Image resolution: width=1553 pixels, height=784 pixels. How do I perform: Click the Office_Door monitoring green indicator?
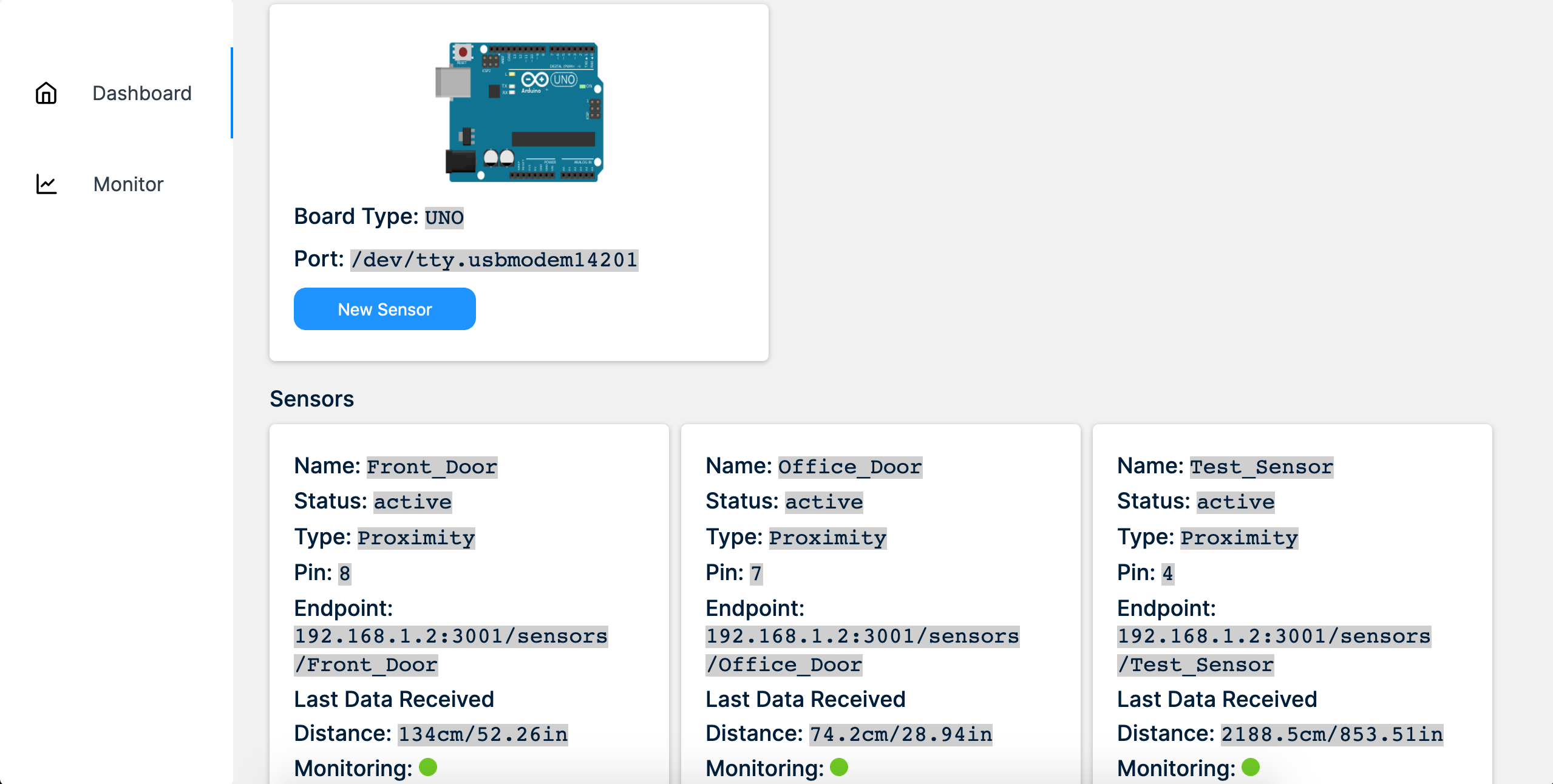[x=839, y=767]
